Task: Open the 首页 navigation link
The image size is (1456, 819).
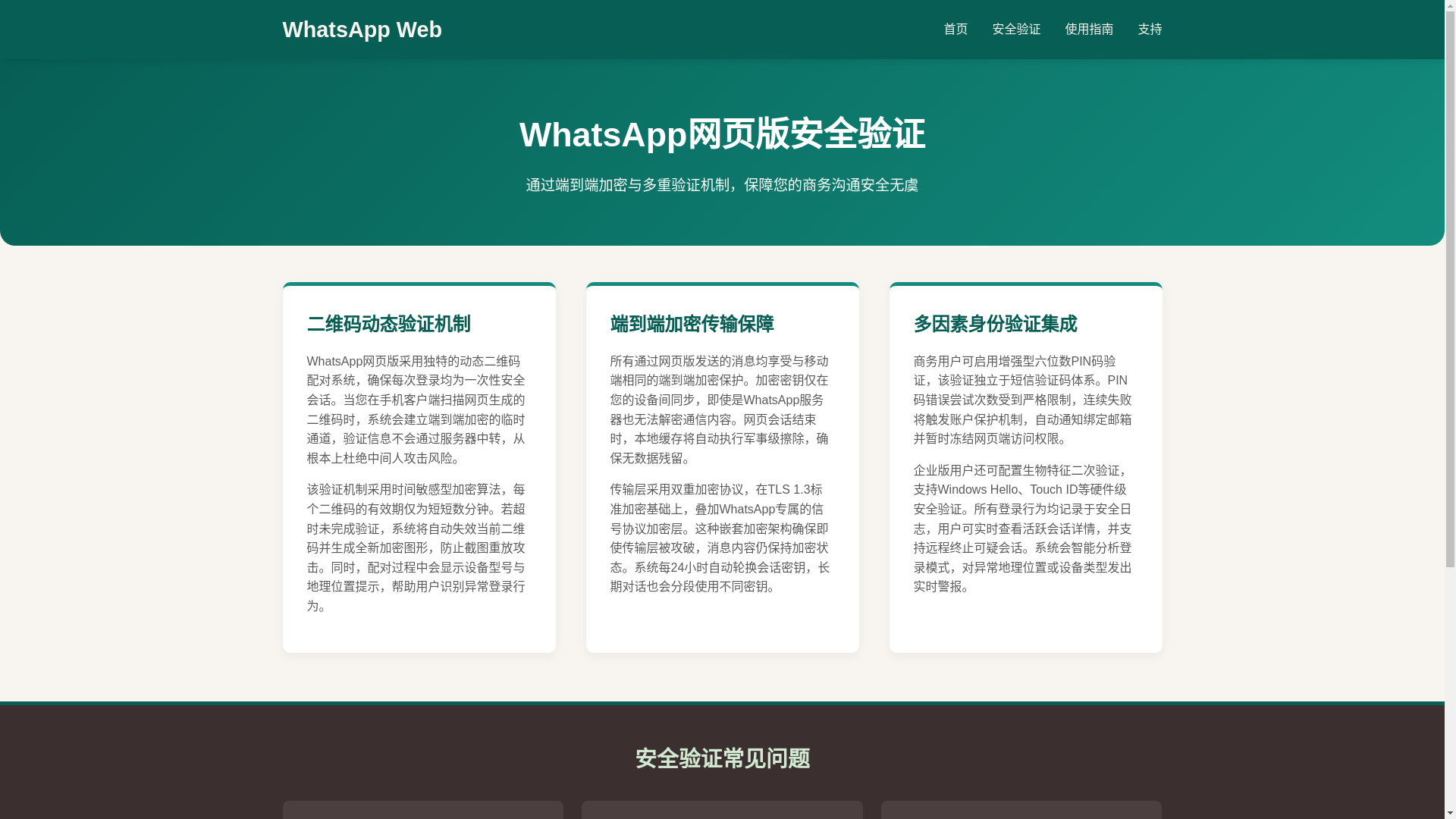Action: 955,30
